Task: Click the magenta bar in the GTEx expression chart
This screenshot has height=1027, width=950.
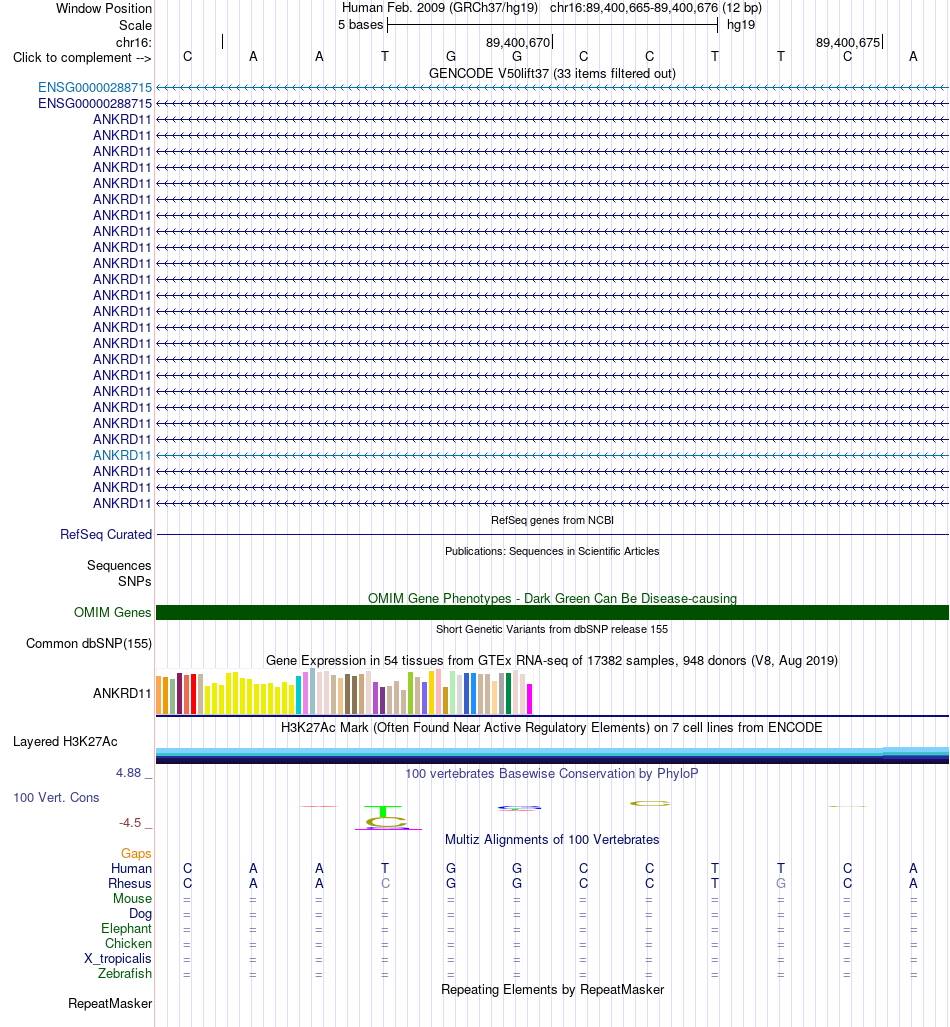Action: click(529, 699)
